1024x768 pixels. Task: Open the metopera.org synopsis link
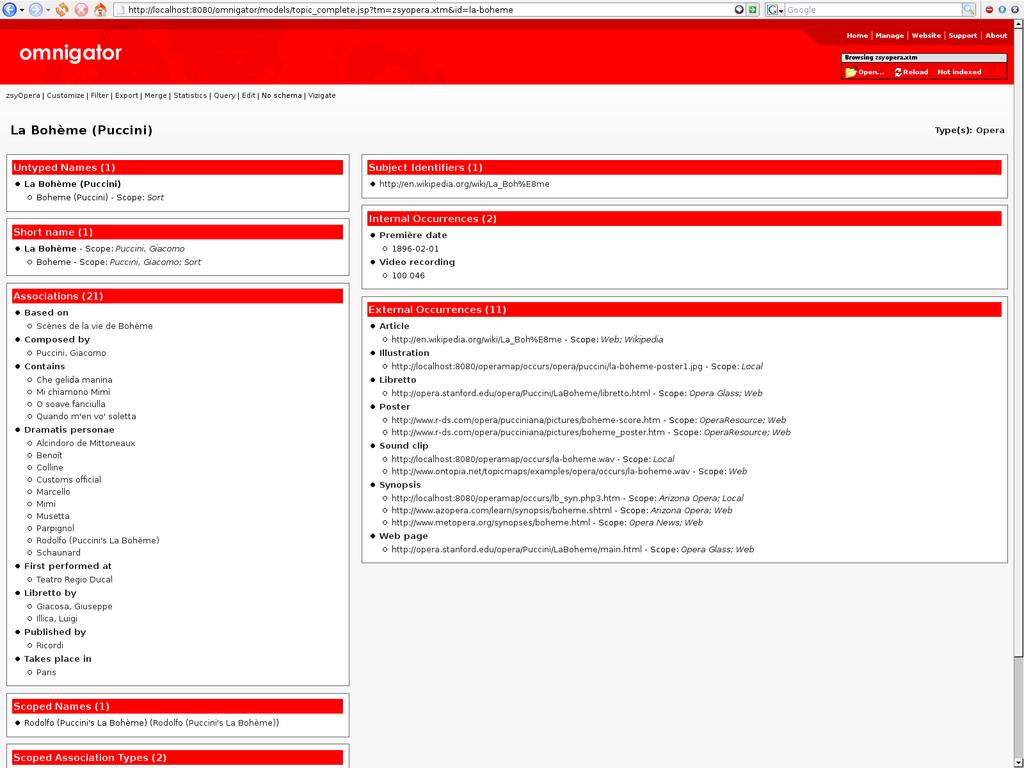[491, 522]
